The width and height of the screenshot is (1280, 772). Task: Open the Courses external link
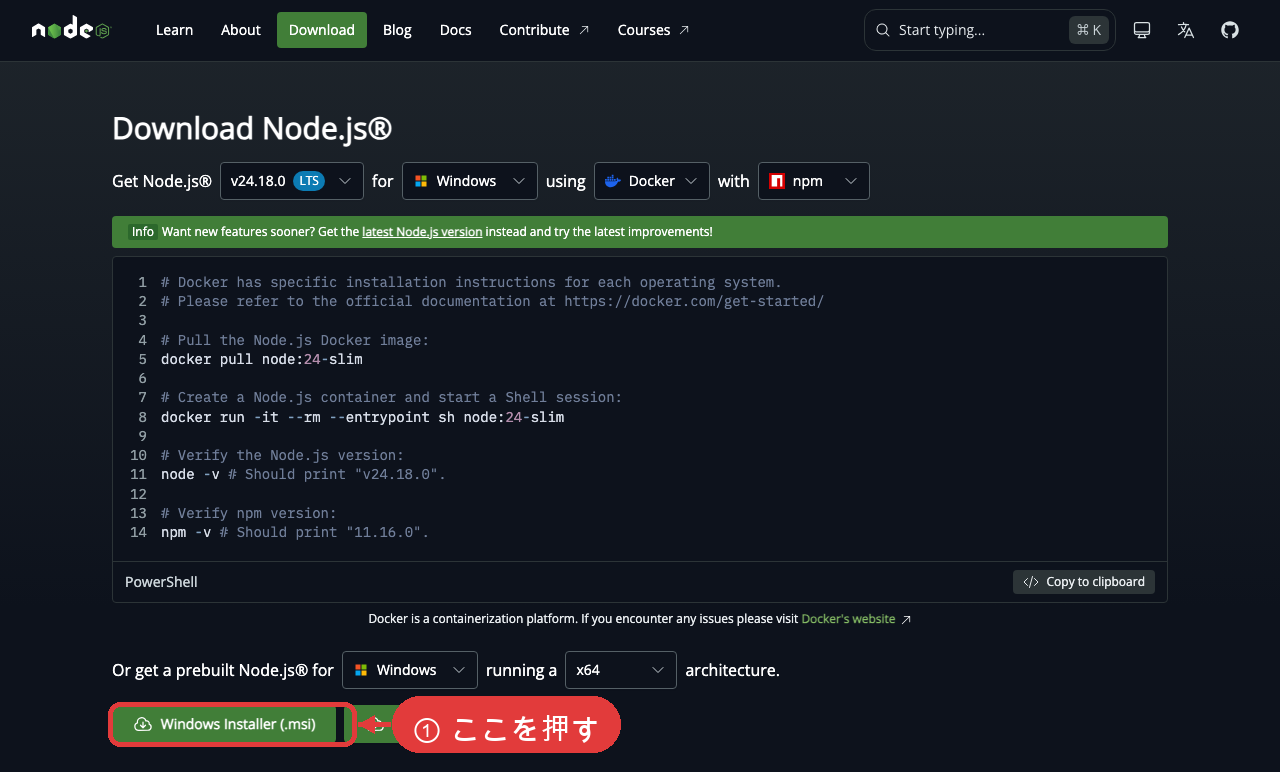[654, 30]
